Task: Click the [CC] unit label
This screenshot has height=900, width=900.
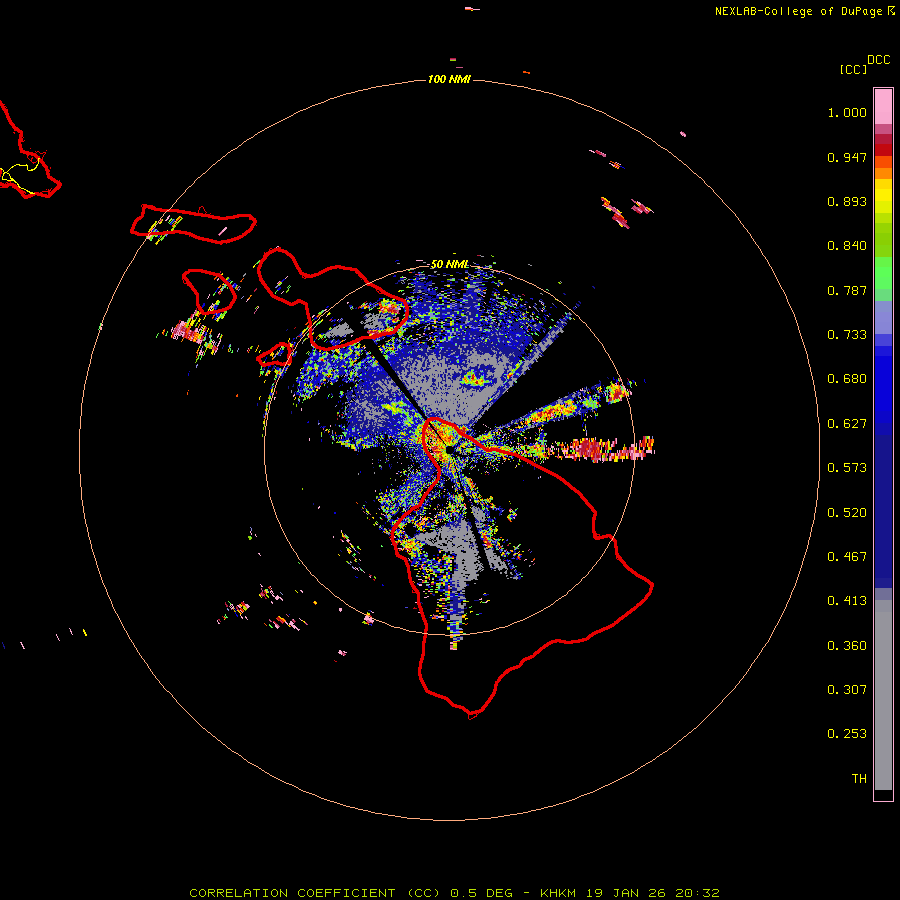Action: (x=854, y=69)
